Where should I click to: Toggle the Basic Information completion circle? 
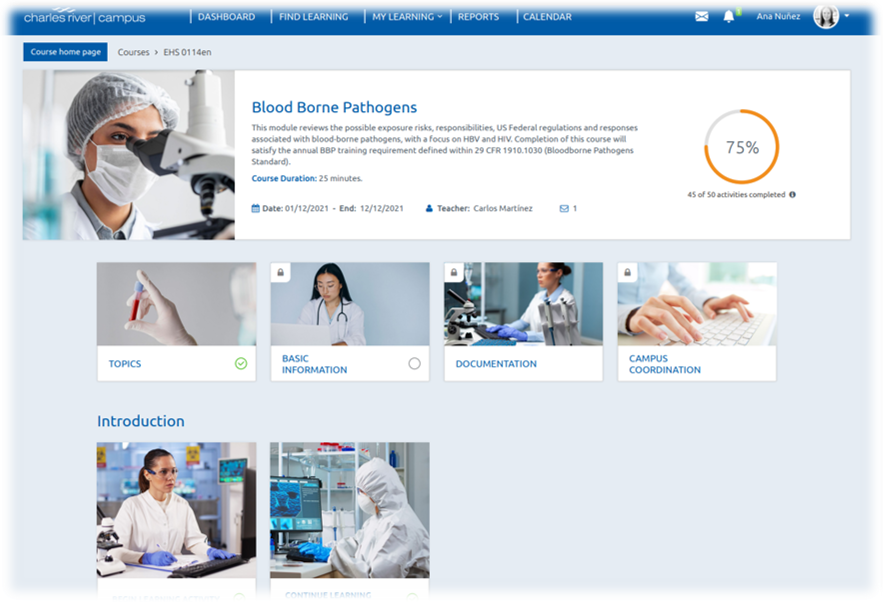point(414,364)
